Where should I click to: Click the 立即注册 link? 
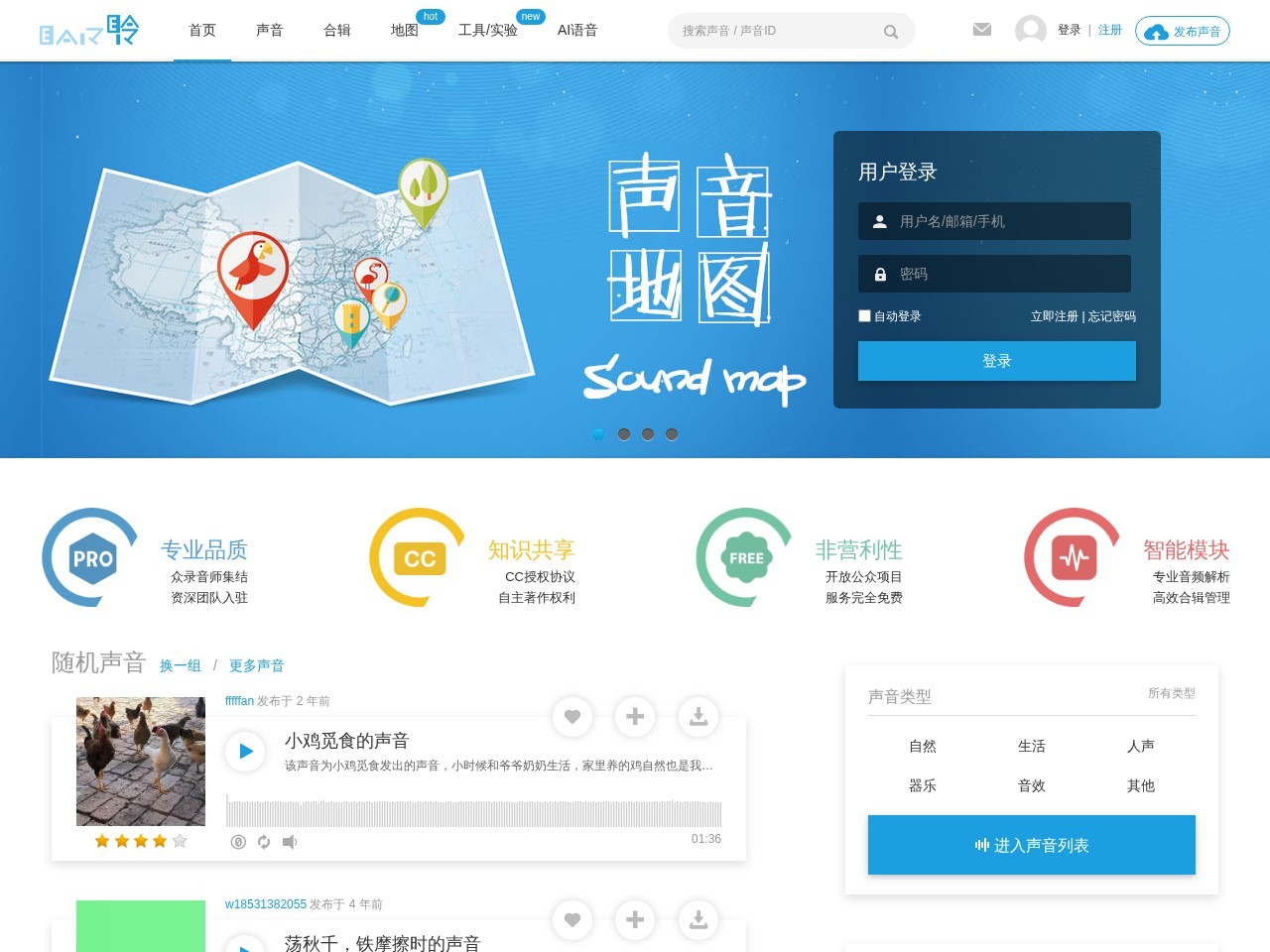pos(1054,316)
